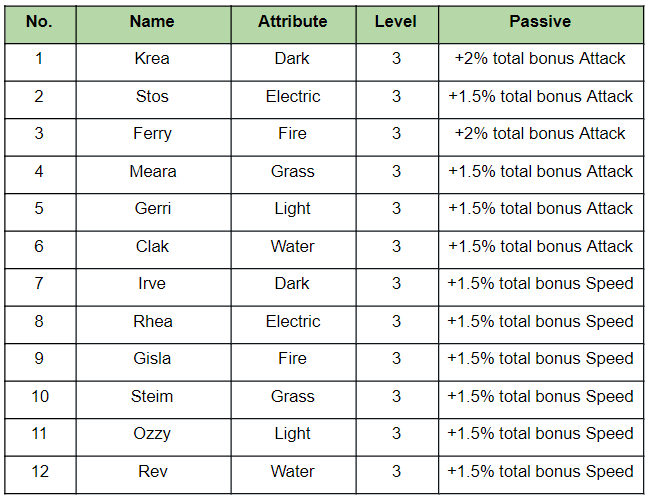The height and width of the screenshot is (500, 650).
Task: Click the 'Passive' column header
Action: [x=540, y=21]
